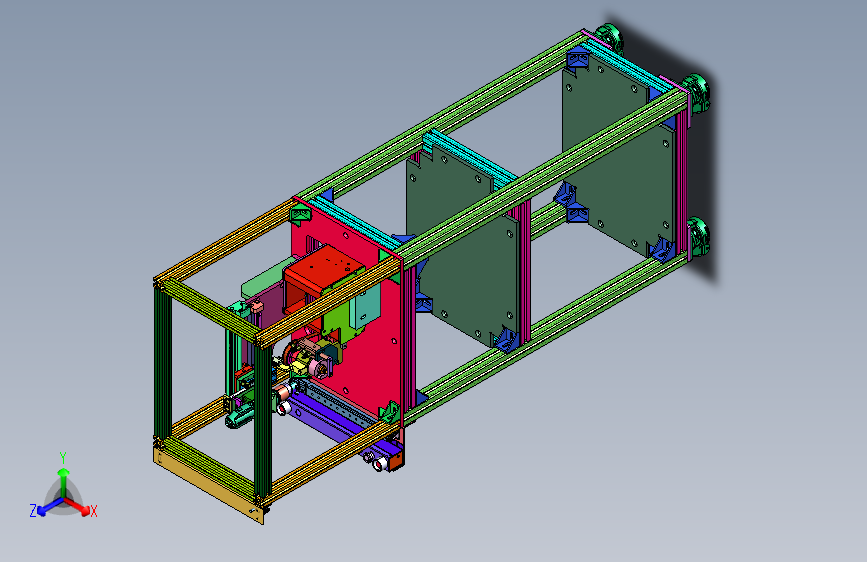Select the top-right green caster wheel
Screen dimensions: 867x562
tap(696, 93)
